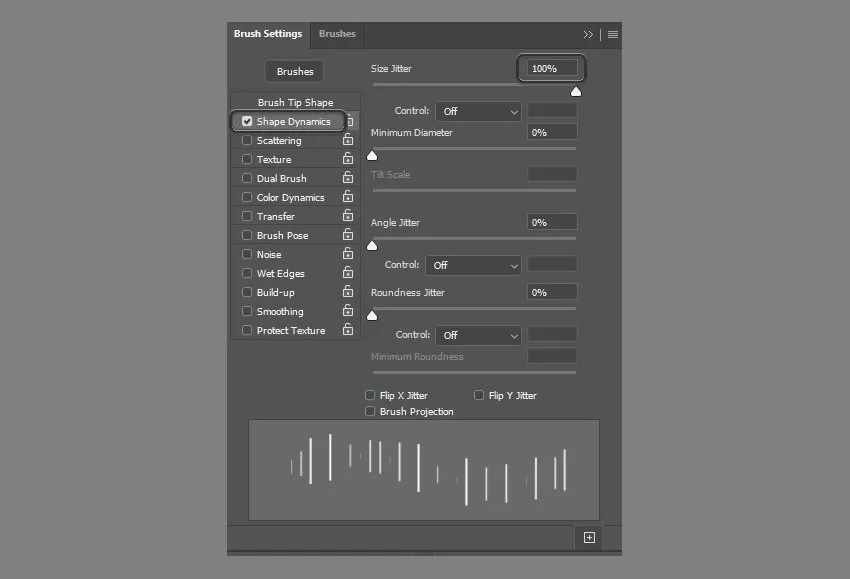Open the Size Jitter Control dropdown
The image size is (850, 579).
(478, 111)
